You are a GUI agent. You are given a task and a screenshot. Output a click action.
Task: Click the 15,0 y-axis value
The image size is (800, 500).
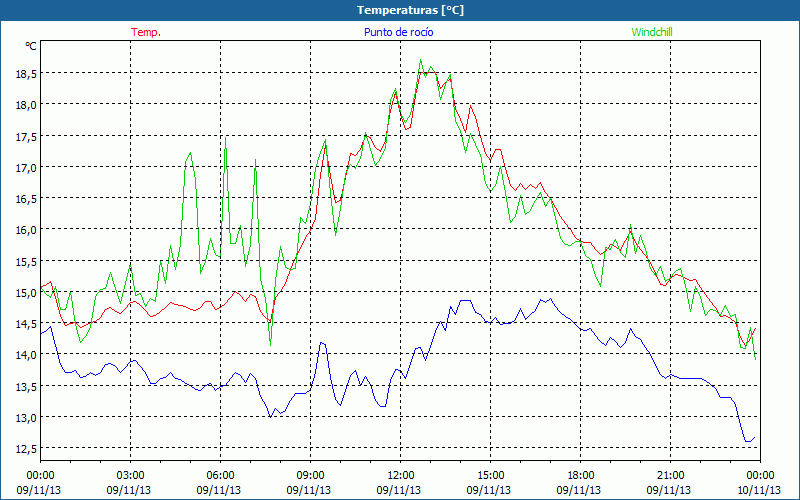pyautogui.click(x=26, y=292)
